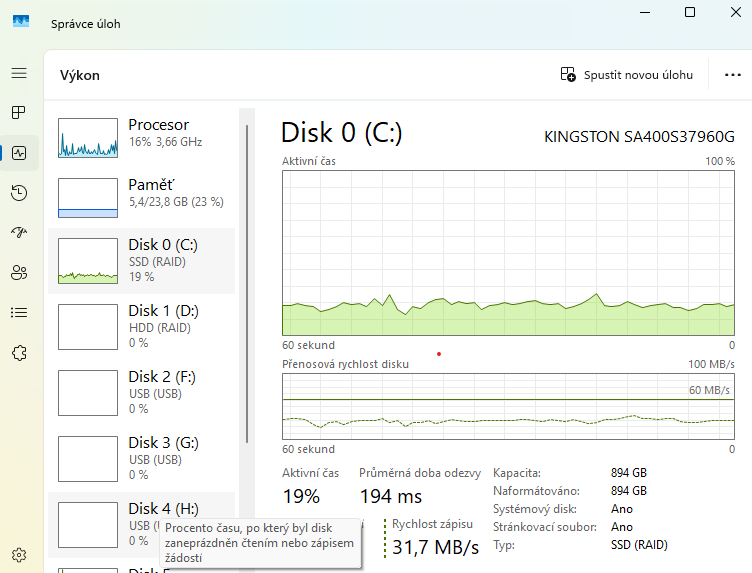The width and height of the screenshot is (752, 573).
Task: Select Disk 3 (G:) USB entry
Action: 160,458
